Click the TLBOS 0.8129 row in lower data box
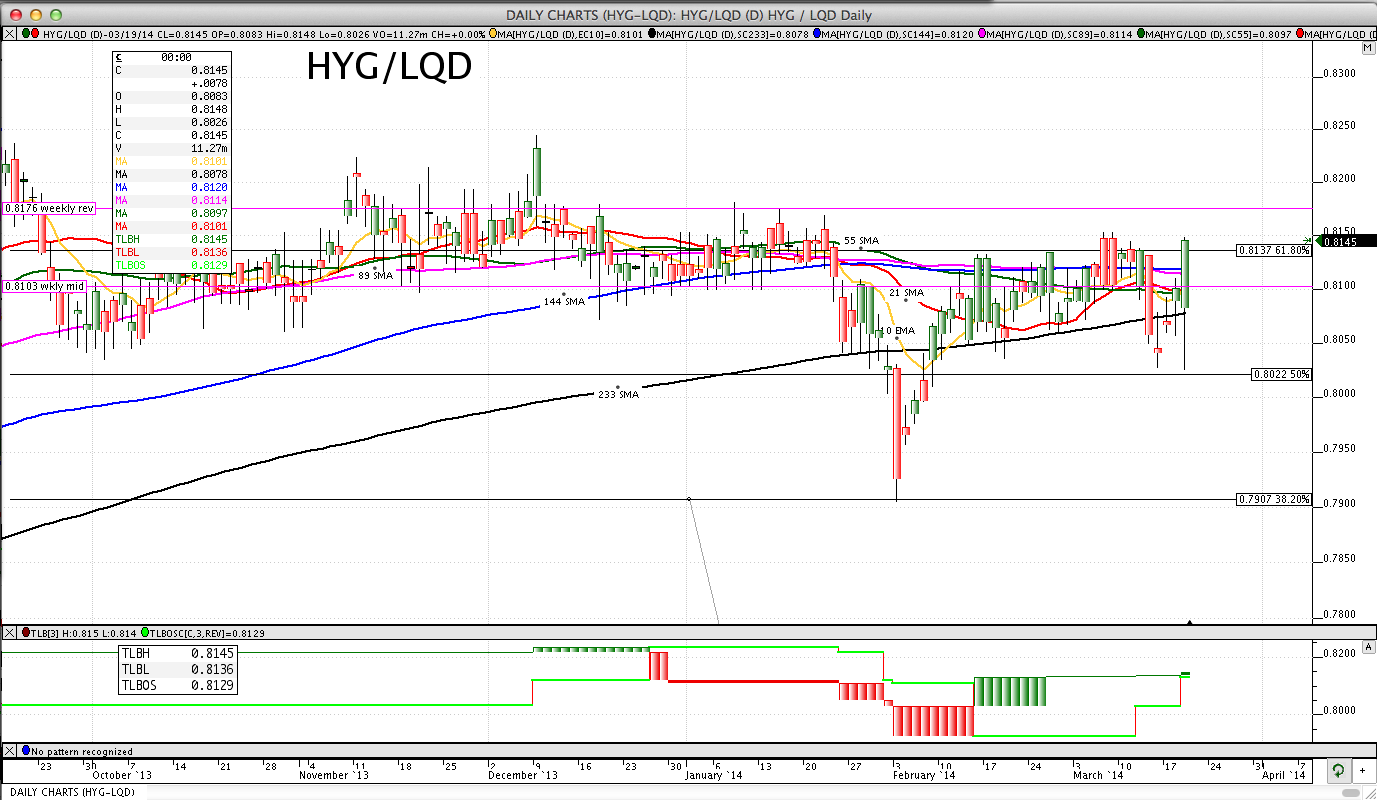The image size is (1377, 800). click(x=179, y=685)
